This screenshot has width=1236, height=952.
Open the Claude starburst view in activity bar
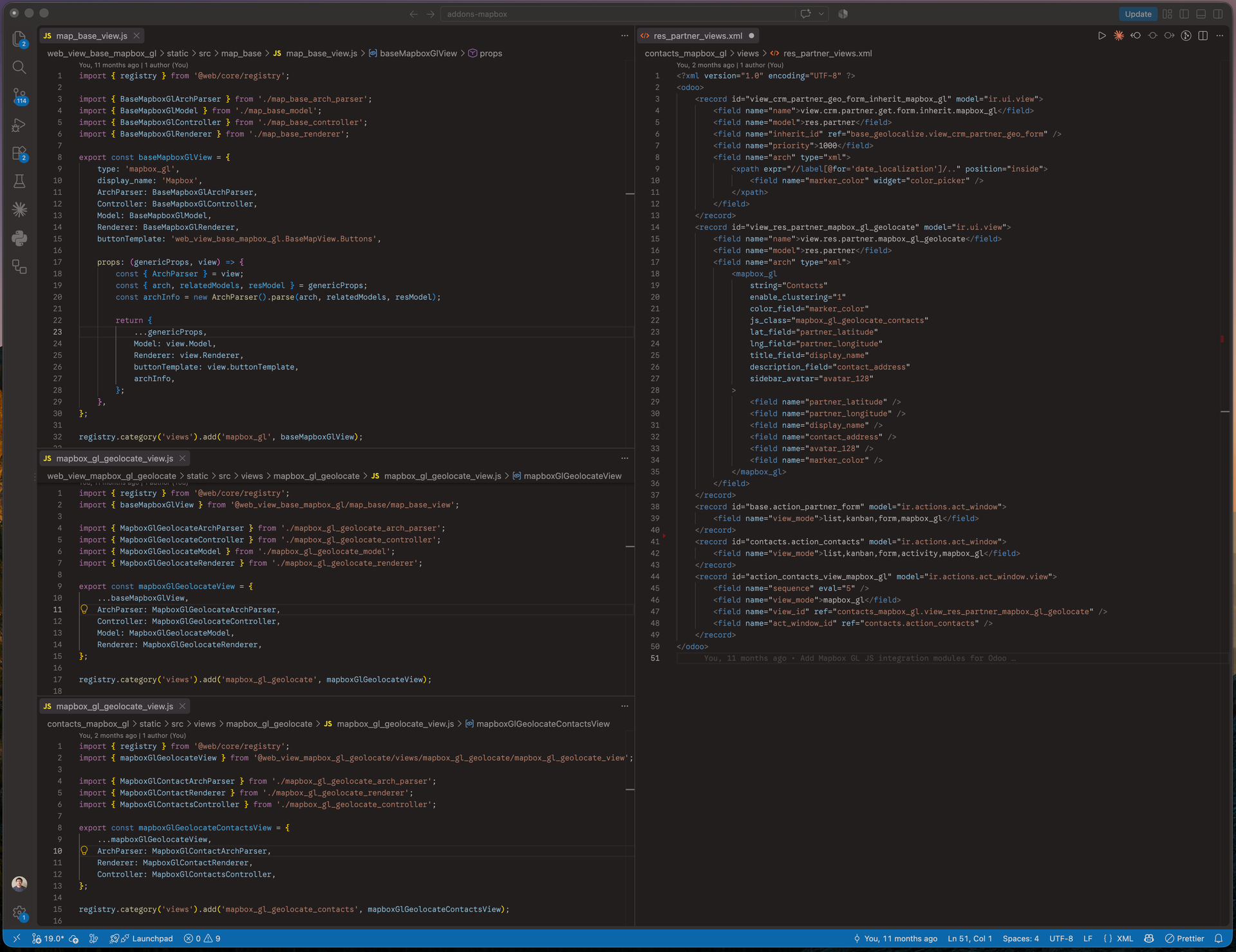19,209
